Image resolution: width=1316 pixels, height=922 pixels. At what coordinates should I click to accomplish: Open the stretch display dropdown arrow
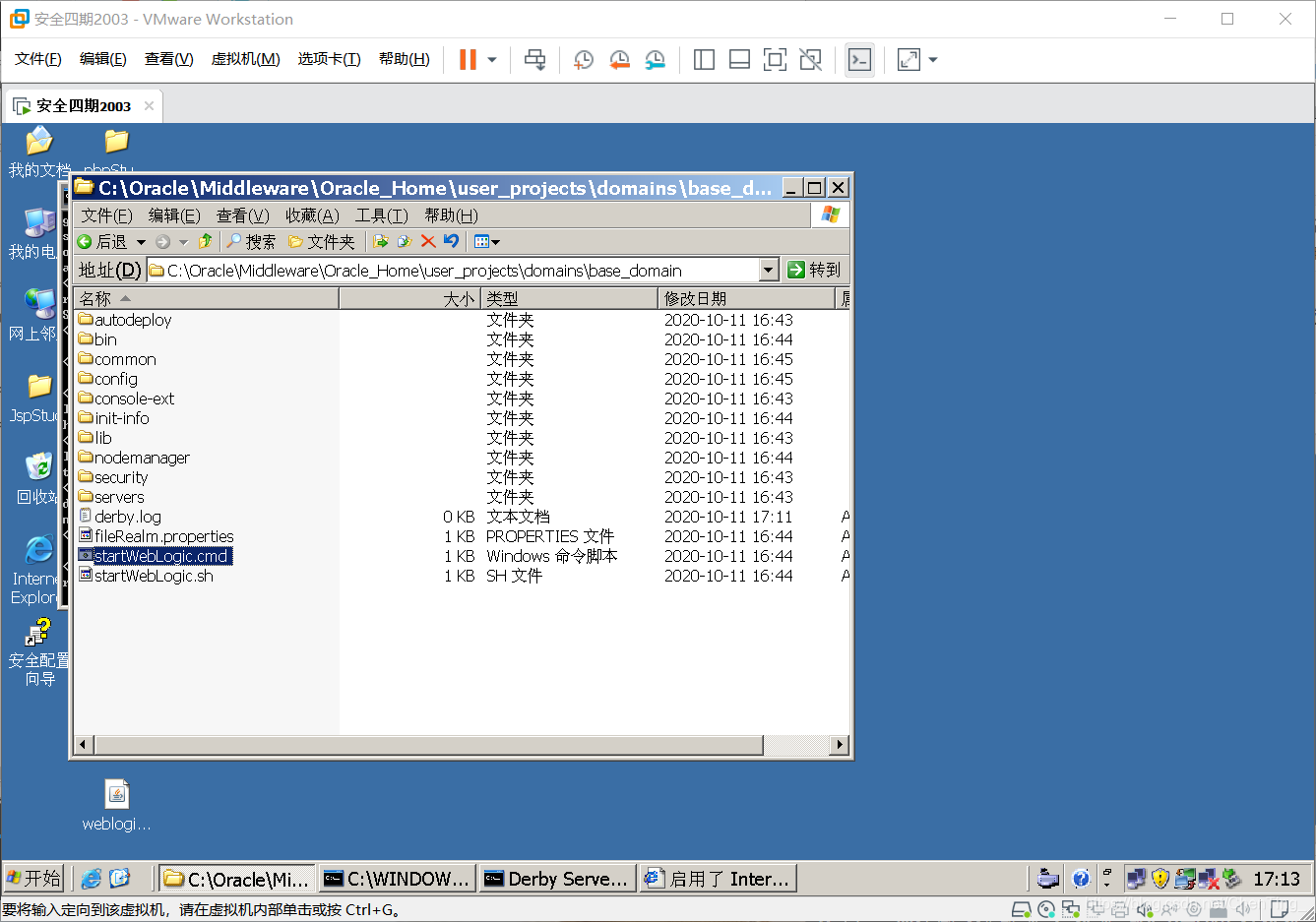tap(933, 60)
